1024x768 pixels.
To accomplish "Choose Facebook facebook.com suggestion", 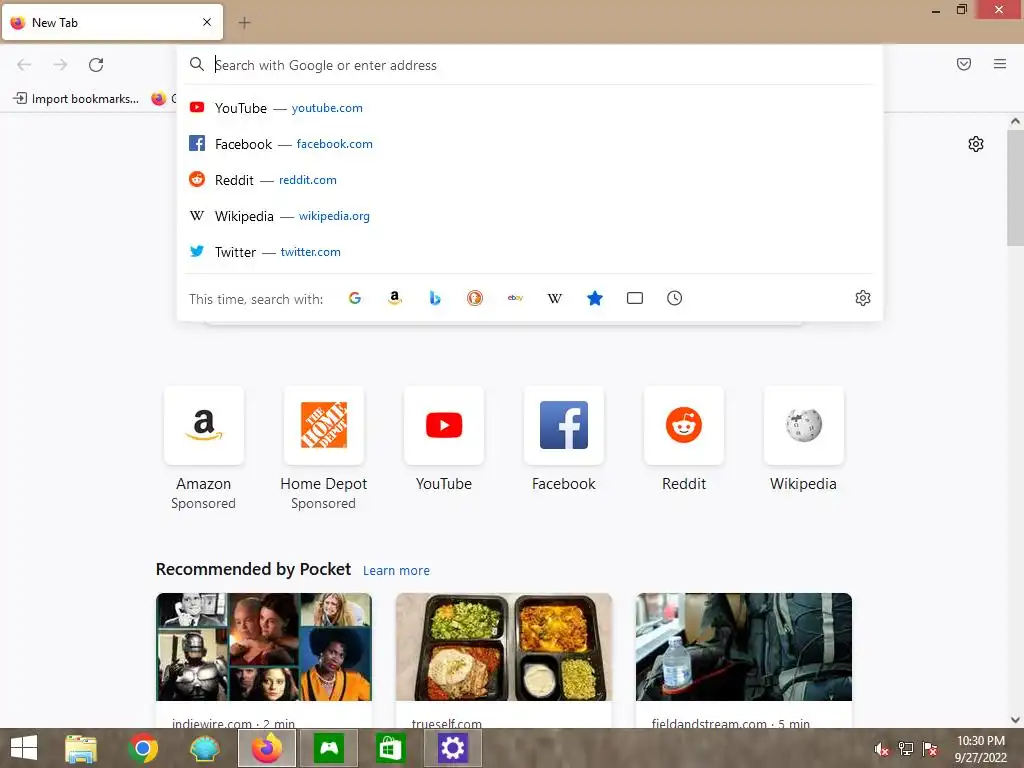I will coord(530,144).
